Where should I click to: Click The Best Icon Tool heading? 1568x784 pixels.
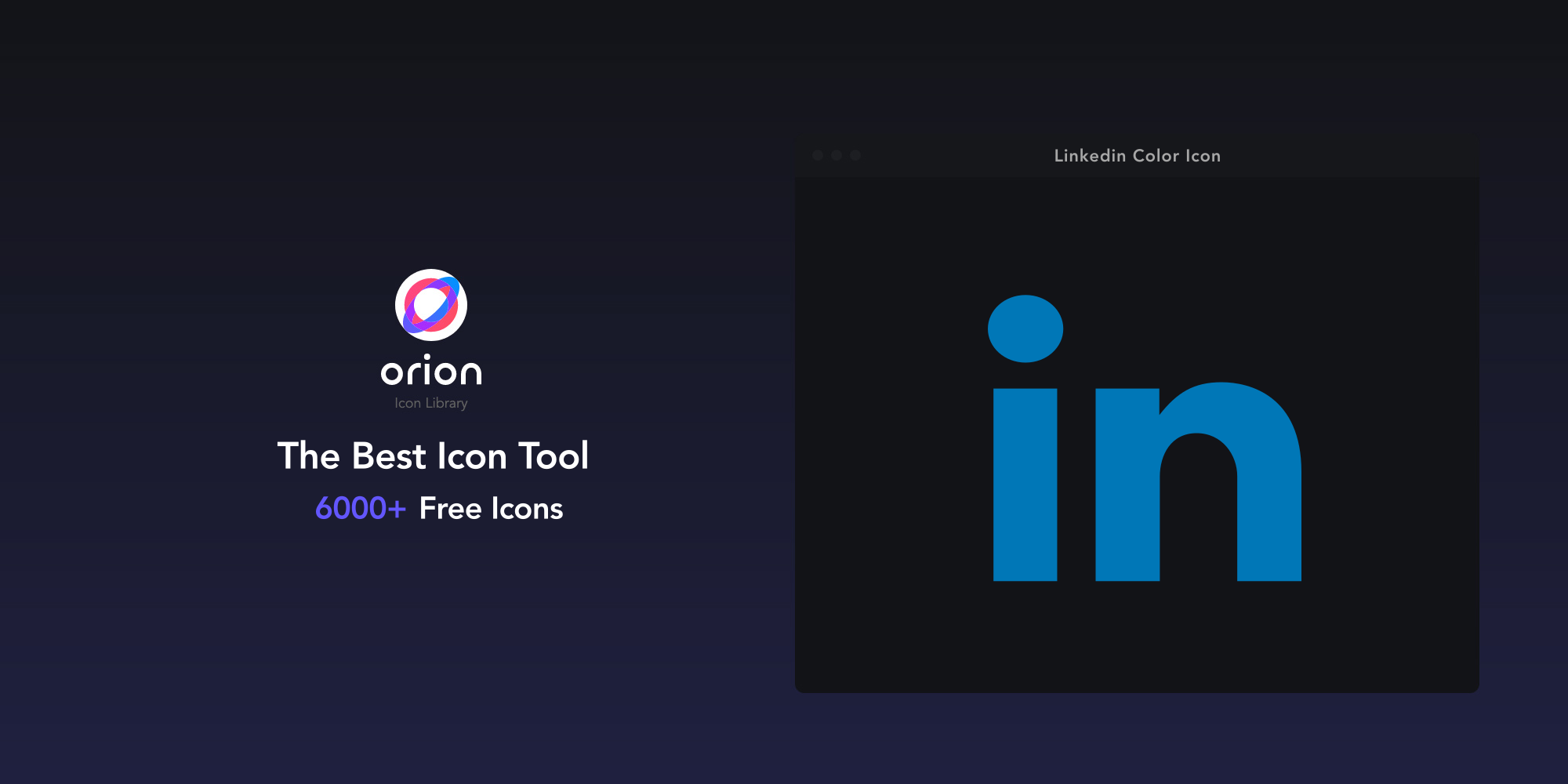coord(434,456)
